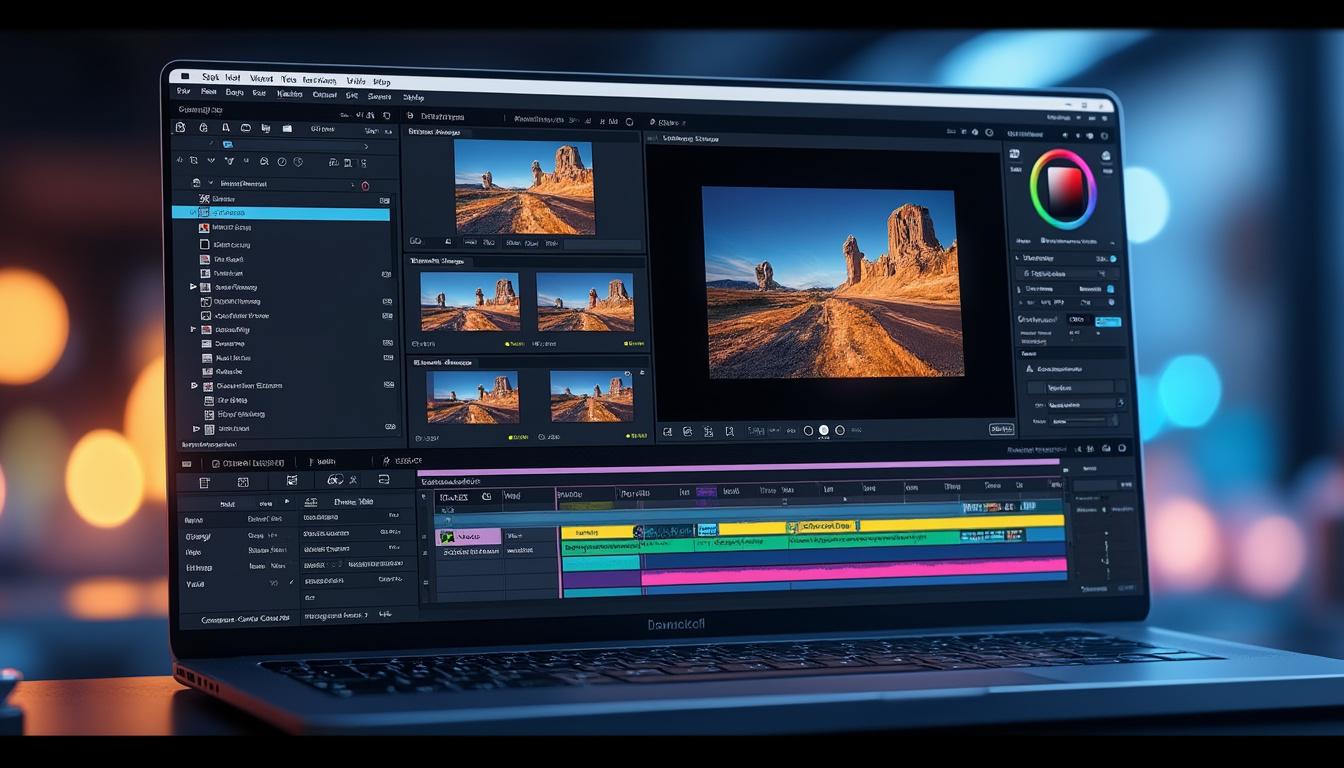Select lilac clip label in timeline track header
Screen dimensions: 1344x768
click(x=469, y=537)
